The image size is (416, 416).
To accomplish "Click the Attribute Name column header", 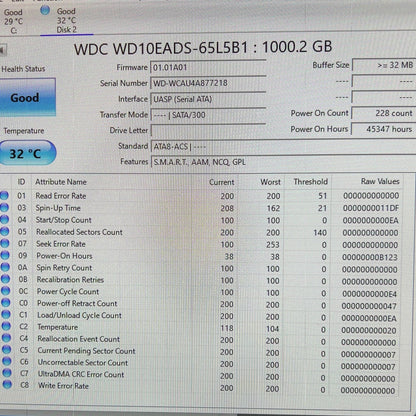I will point(61,182).
